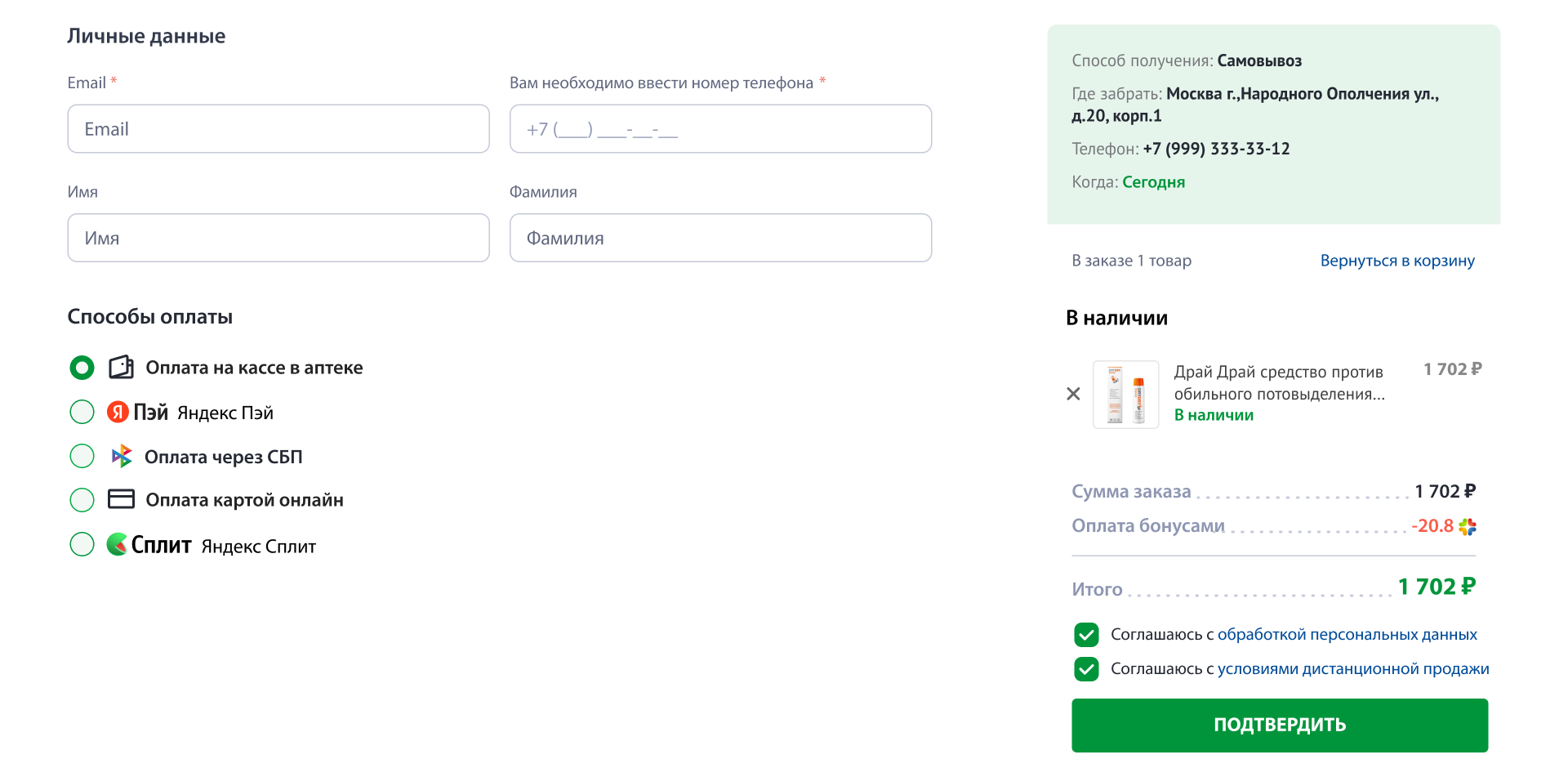Follow the Вернуться в корзину link
Image resolution: width=1568 pixels, height=777 pixels.
[1396, 261]
